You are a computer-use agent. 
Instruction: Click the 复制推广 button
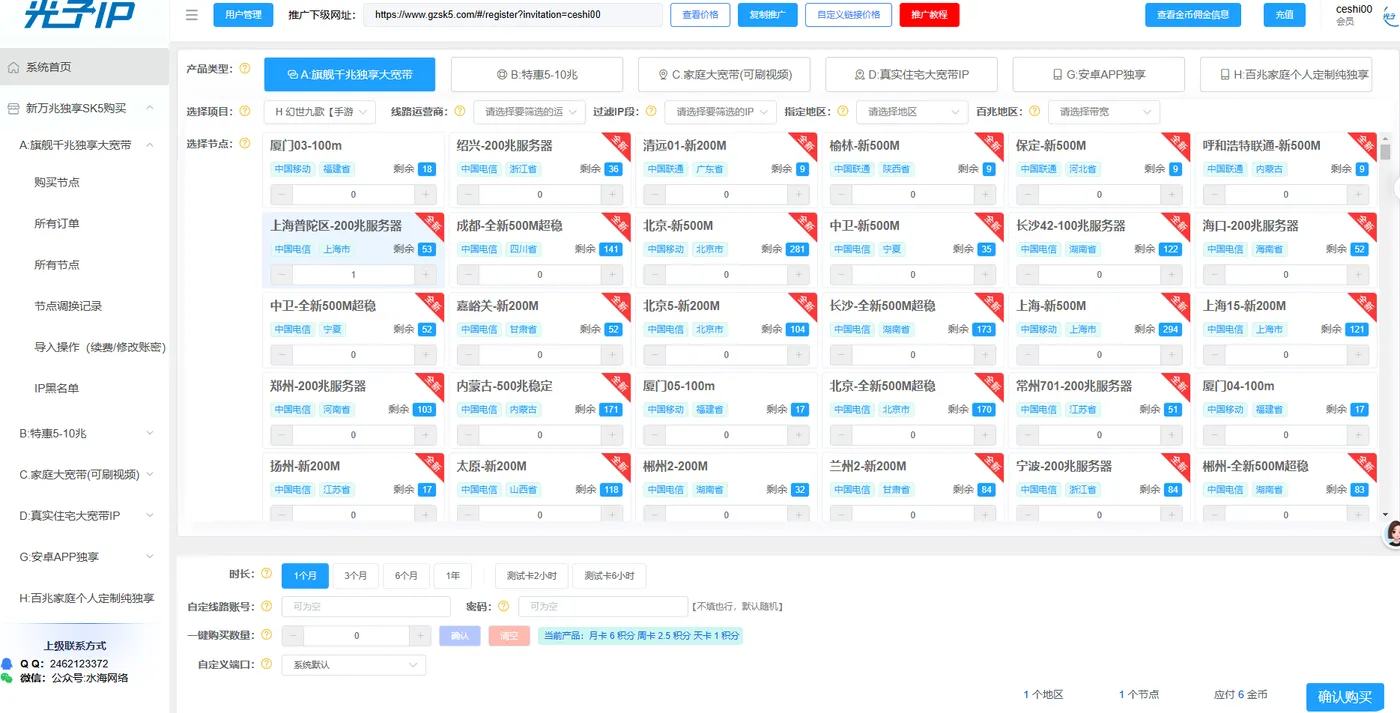coord(767,15)
